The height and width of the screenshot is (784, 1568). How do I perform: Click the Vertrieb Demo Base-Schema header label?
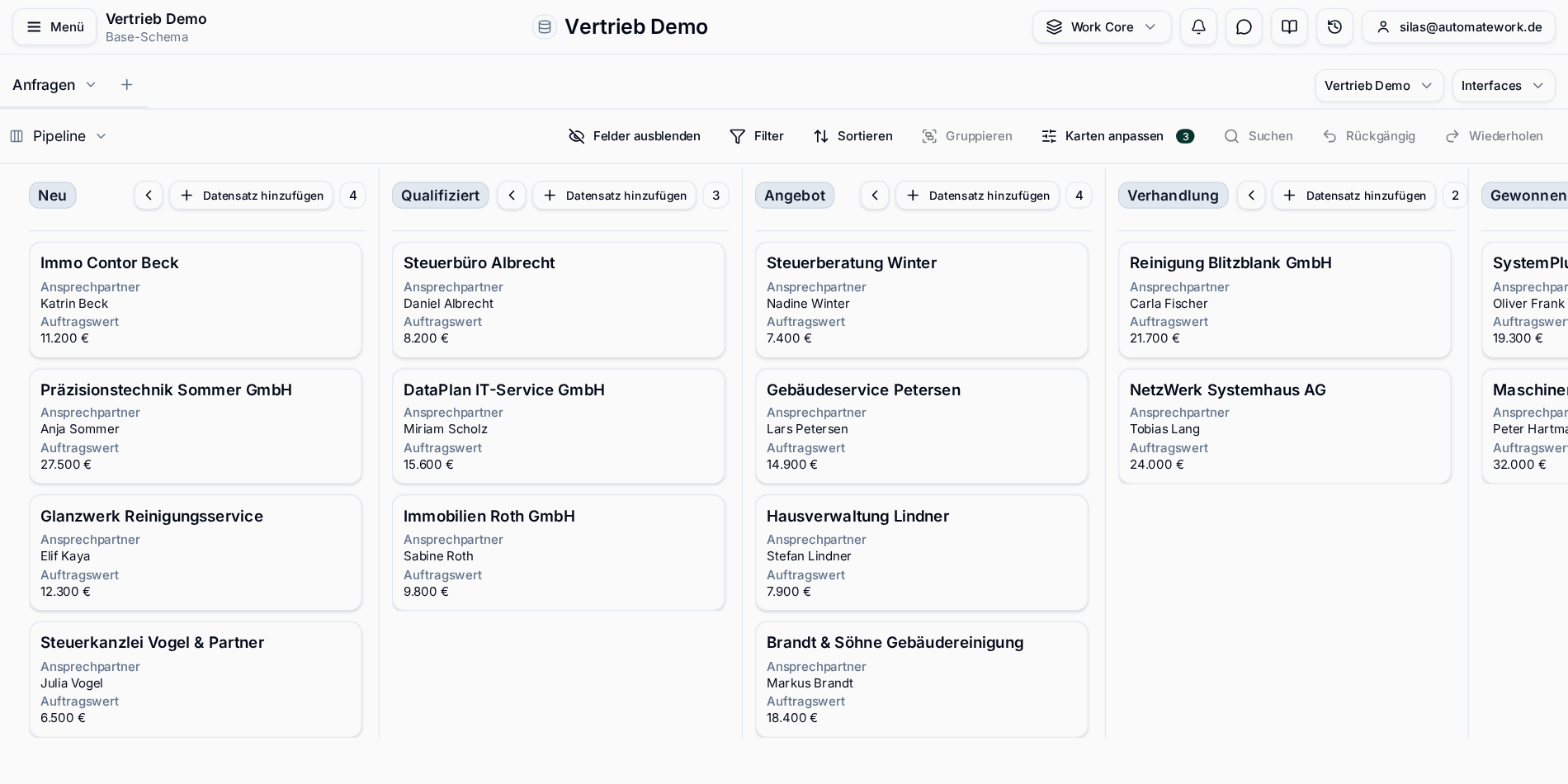pos(156,27)
